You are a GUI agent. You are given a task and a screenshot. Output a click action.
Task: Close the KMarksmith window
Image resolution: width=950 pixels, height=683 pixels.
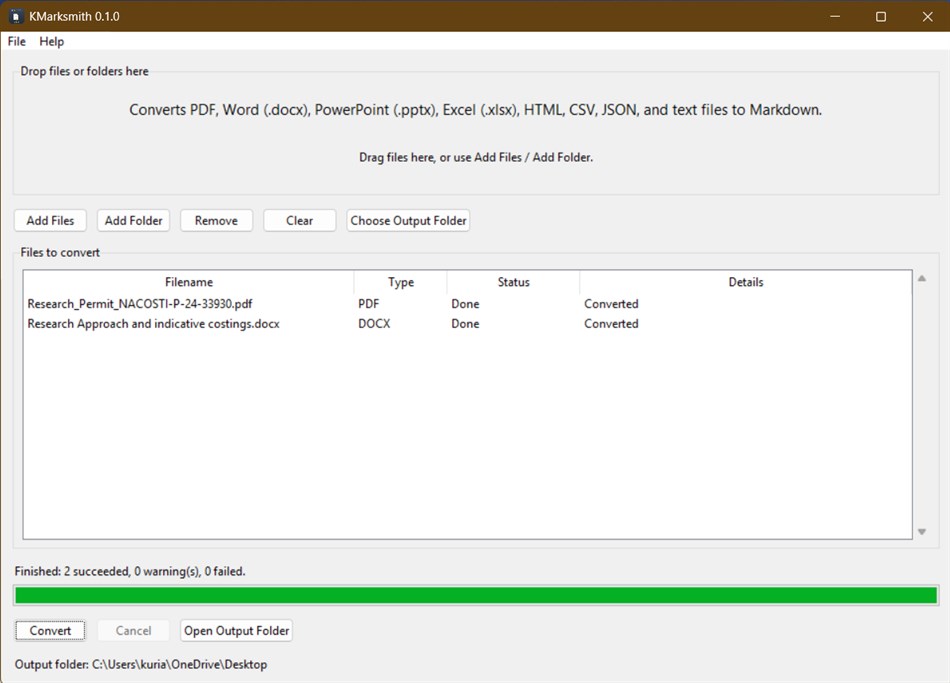(927, 16)
